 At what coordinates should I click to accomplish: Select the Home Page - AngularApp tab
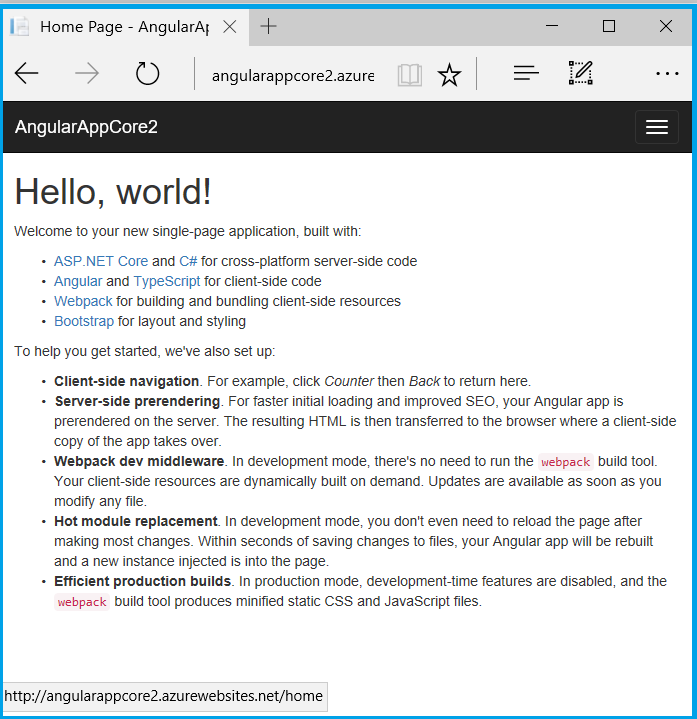pos(120,27)
